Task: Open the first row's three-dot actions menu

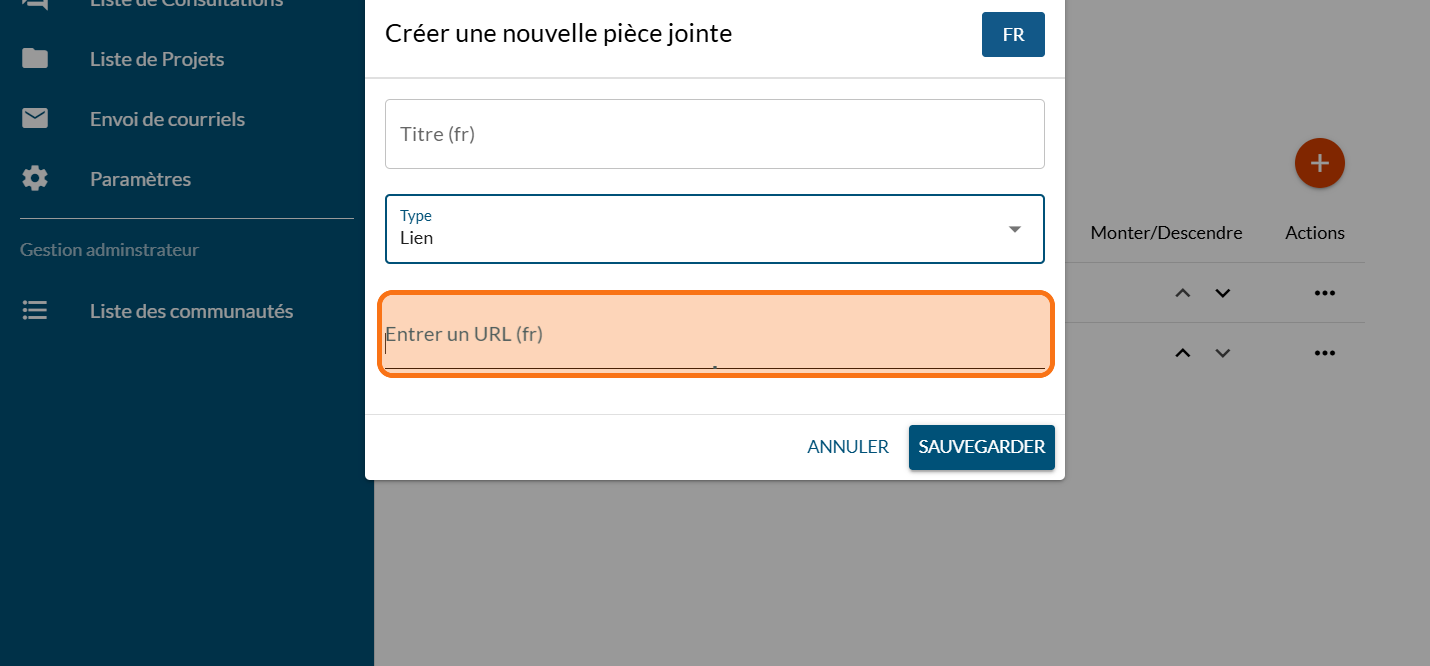Action: tap(1325, 293)
